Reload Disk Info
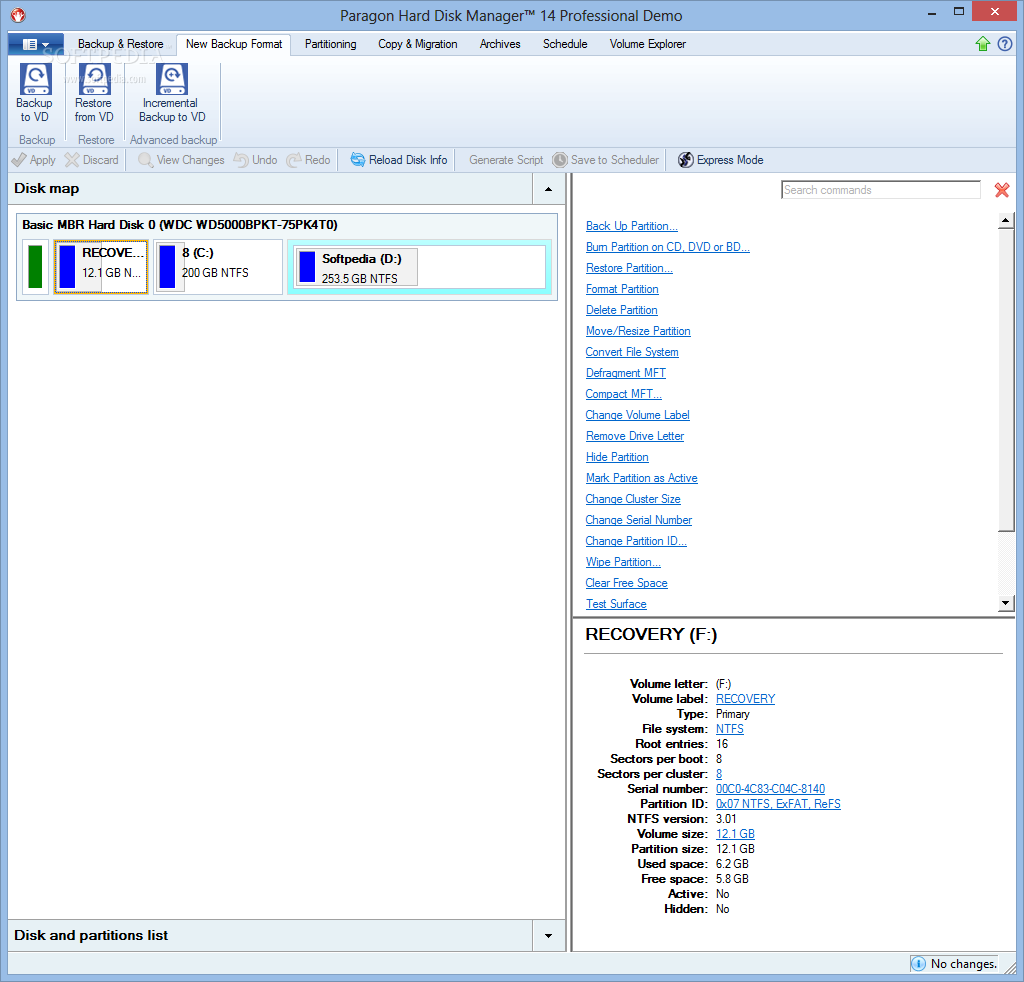 click(x=399, y=160)
